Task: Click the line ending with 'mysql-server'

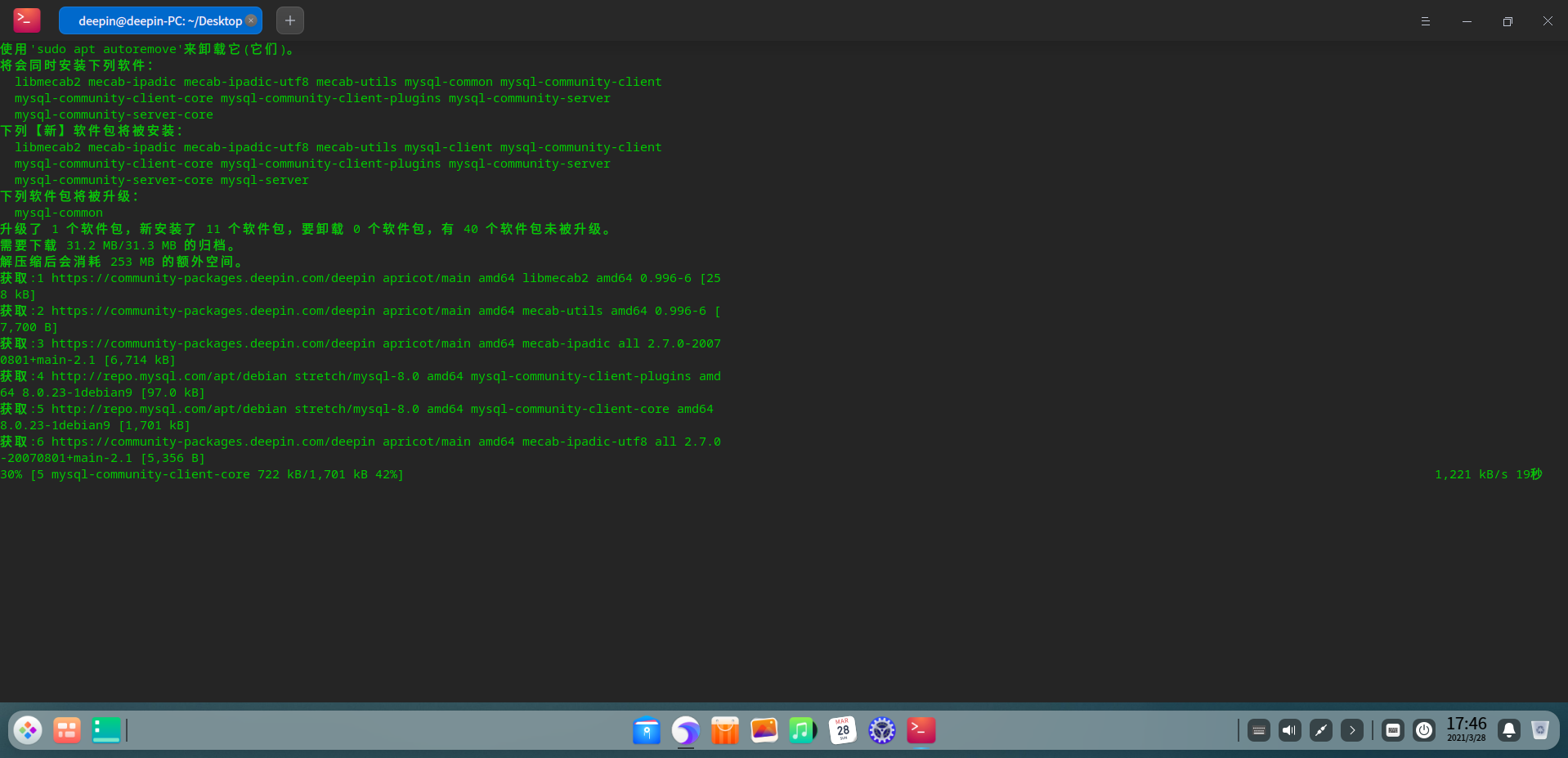Action: click(x=162, y=180)
